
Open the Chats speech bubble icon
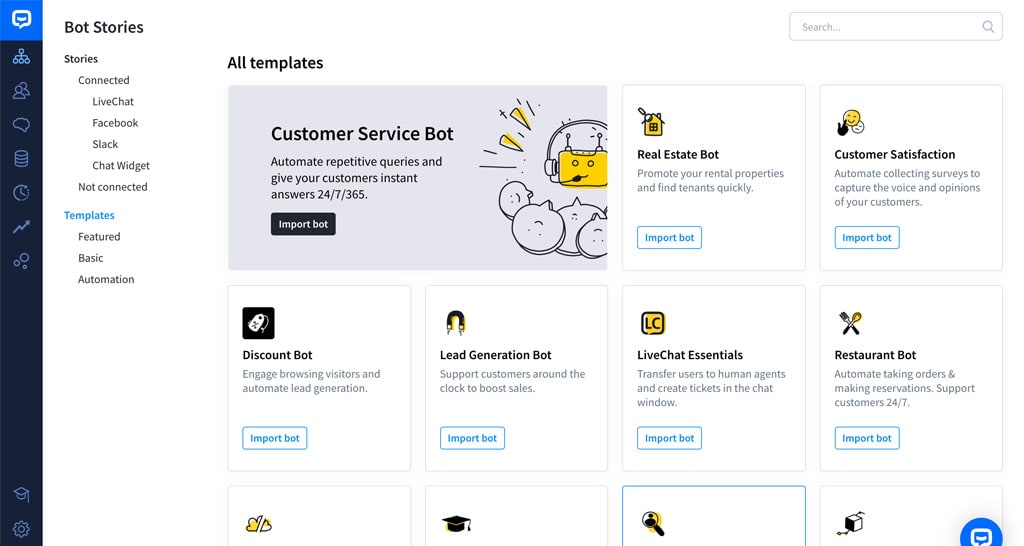point(21,125)
